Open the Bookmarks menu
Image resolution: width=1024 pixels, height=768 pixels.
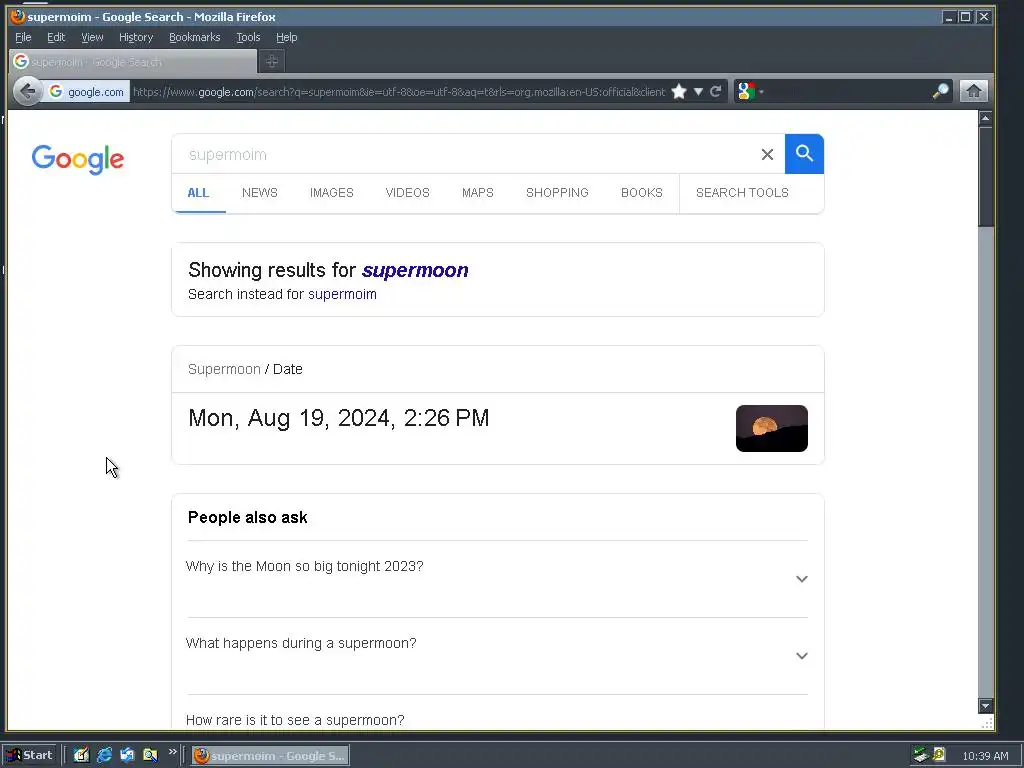tap(195, 37)
